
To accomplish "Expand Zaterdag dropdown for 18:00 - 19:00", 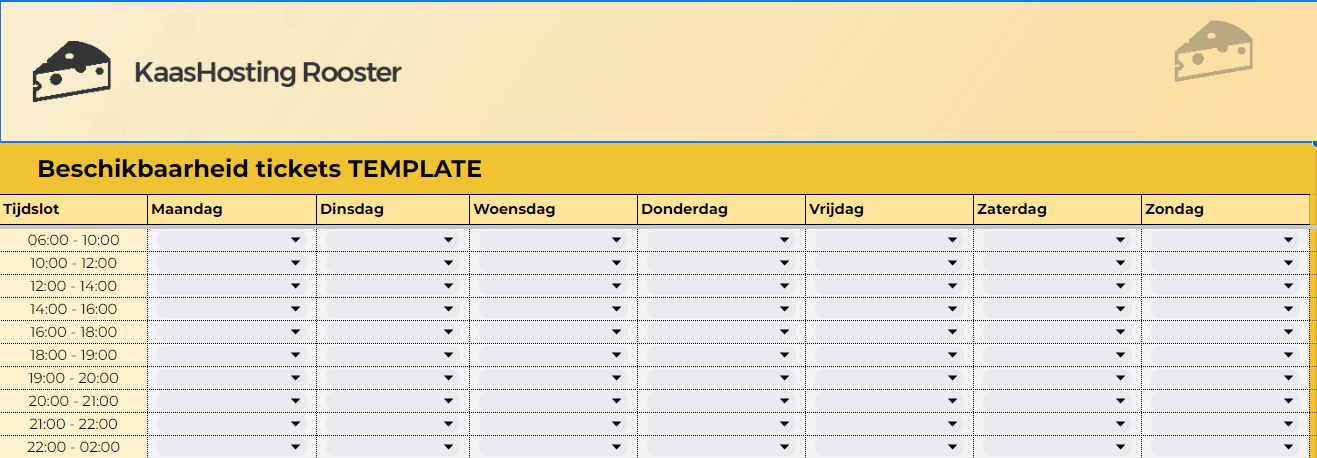I will tap(1121, 355).
